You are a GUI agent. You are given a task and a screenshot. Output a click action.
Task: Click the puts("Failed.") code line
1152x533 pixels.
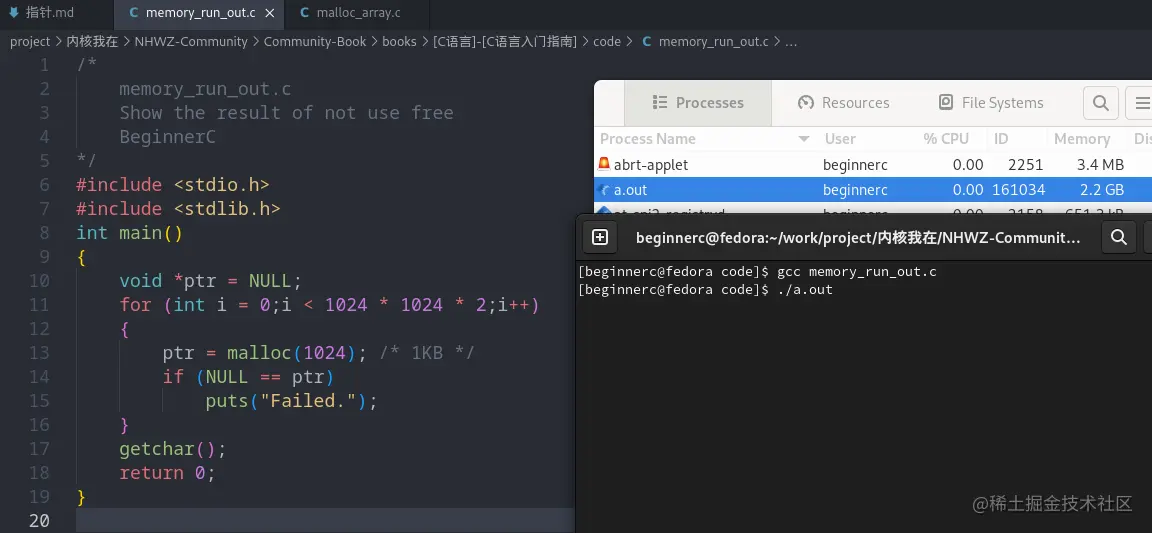[291, 401]
